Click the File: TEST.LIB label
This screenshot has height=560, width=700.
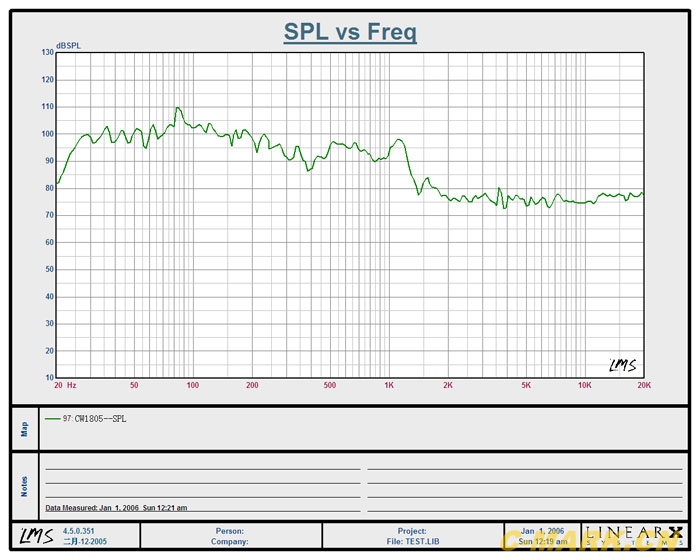(411, 542)
